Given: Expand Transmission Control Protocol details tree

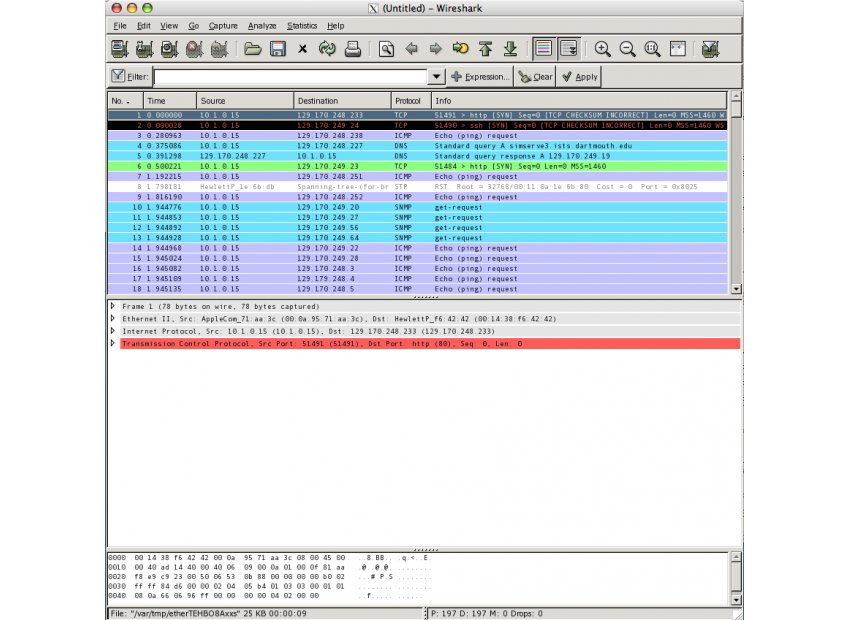Looking at the screenshot, I should point(113,344).
